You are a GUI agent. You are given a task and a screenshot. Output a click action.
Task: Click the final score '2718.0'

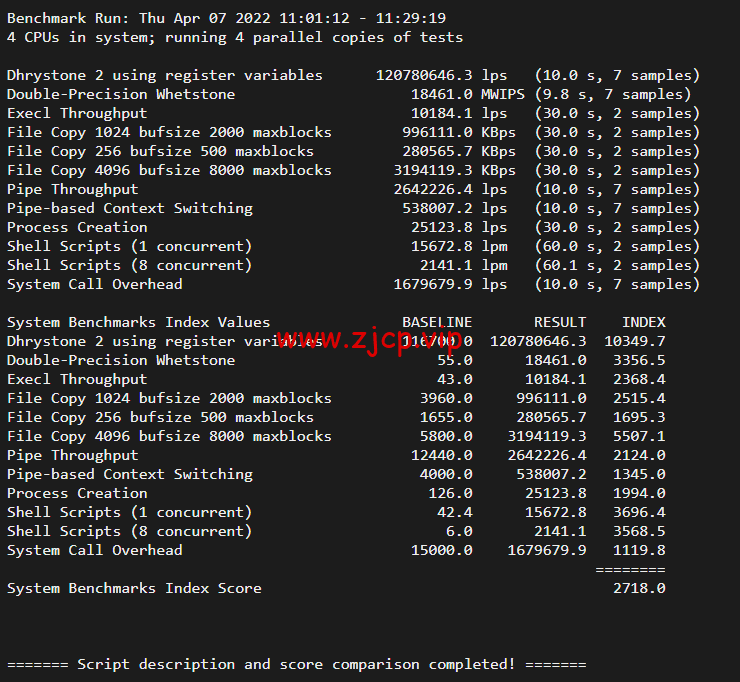(x=639, y=589)
